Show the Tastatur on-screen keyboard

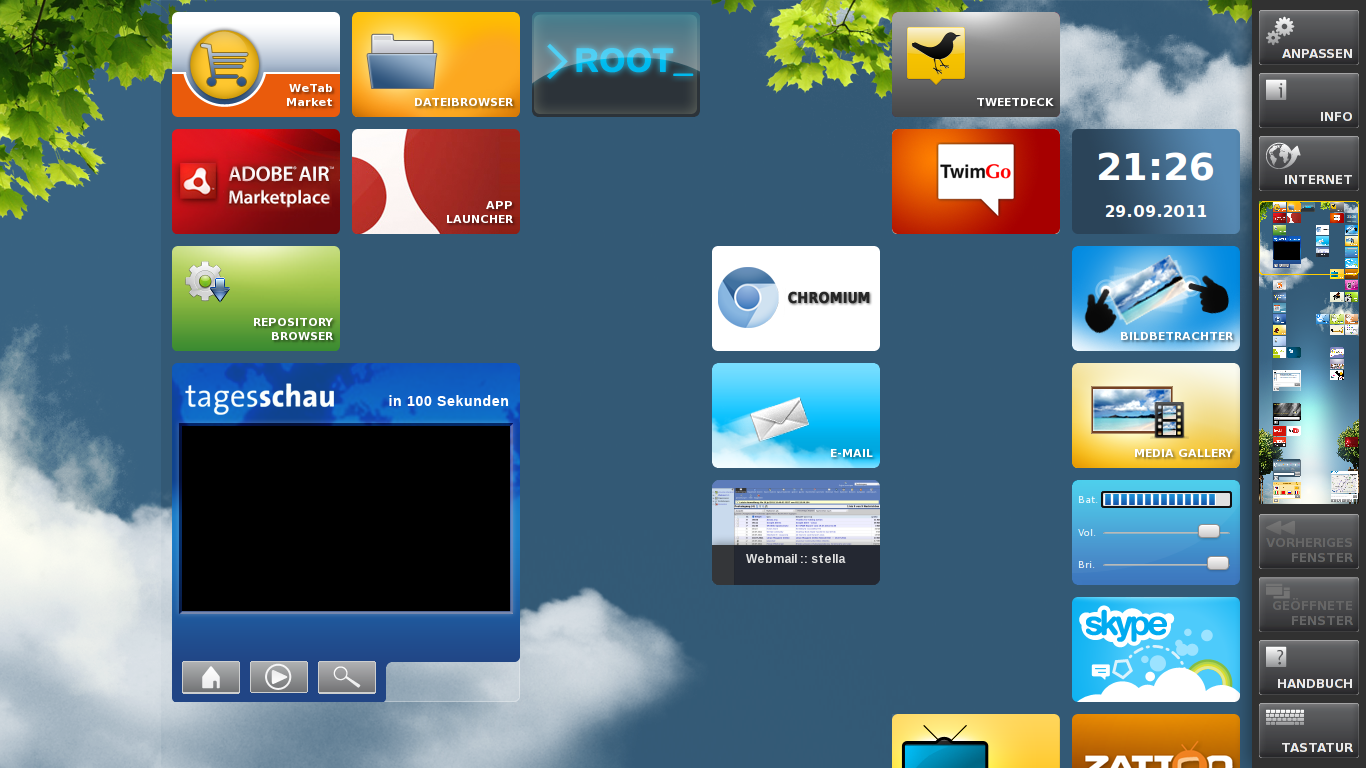click(1309, 731)
